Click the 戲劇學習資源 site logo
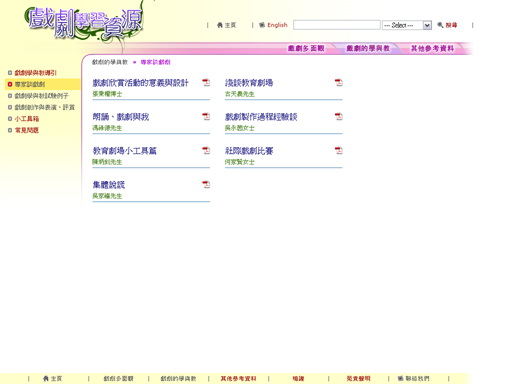The height and width of the screenshot is (384, 512). click(84, 23)
